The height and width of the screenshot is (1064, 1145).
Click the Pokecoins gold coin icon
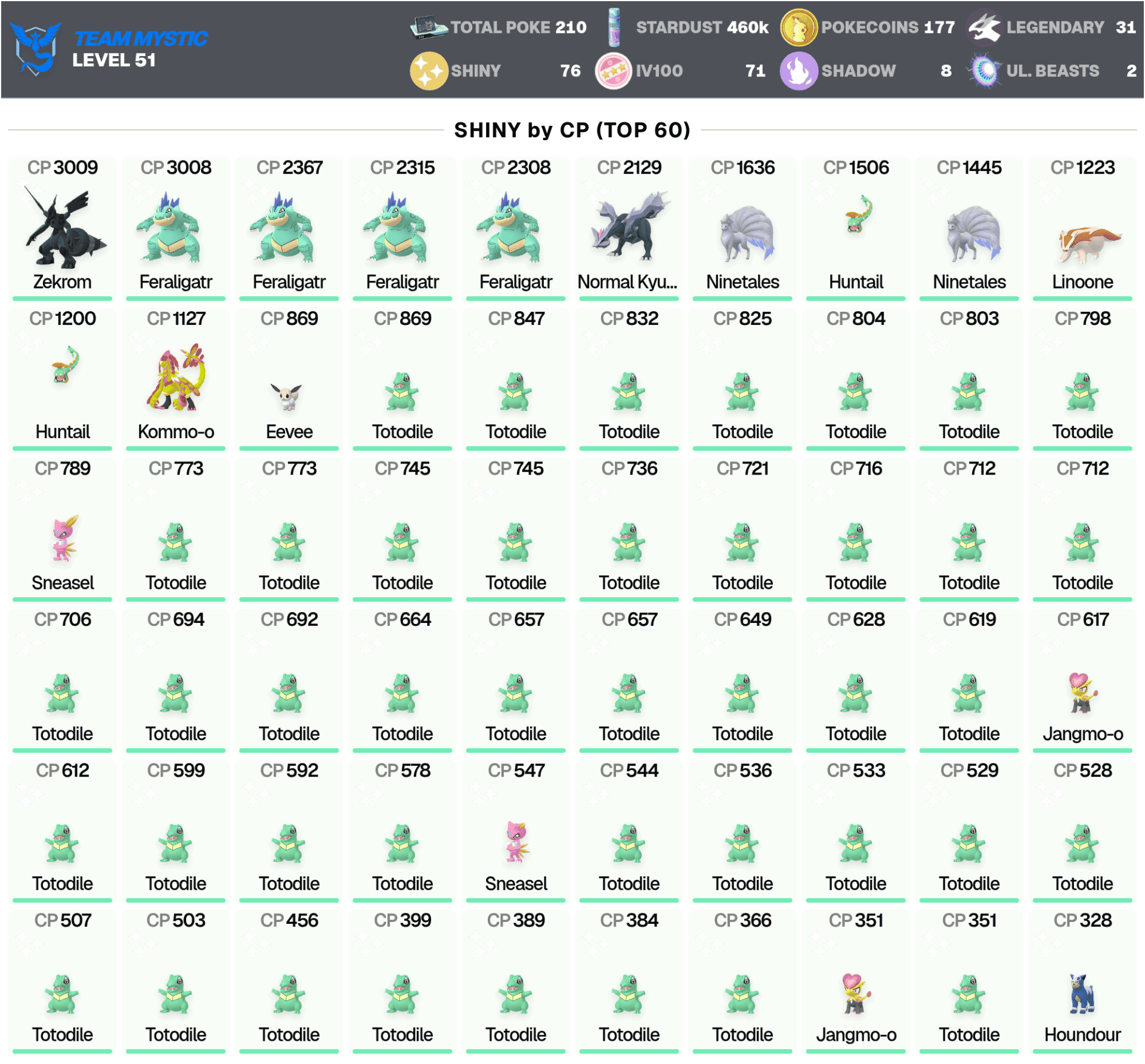799,27
